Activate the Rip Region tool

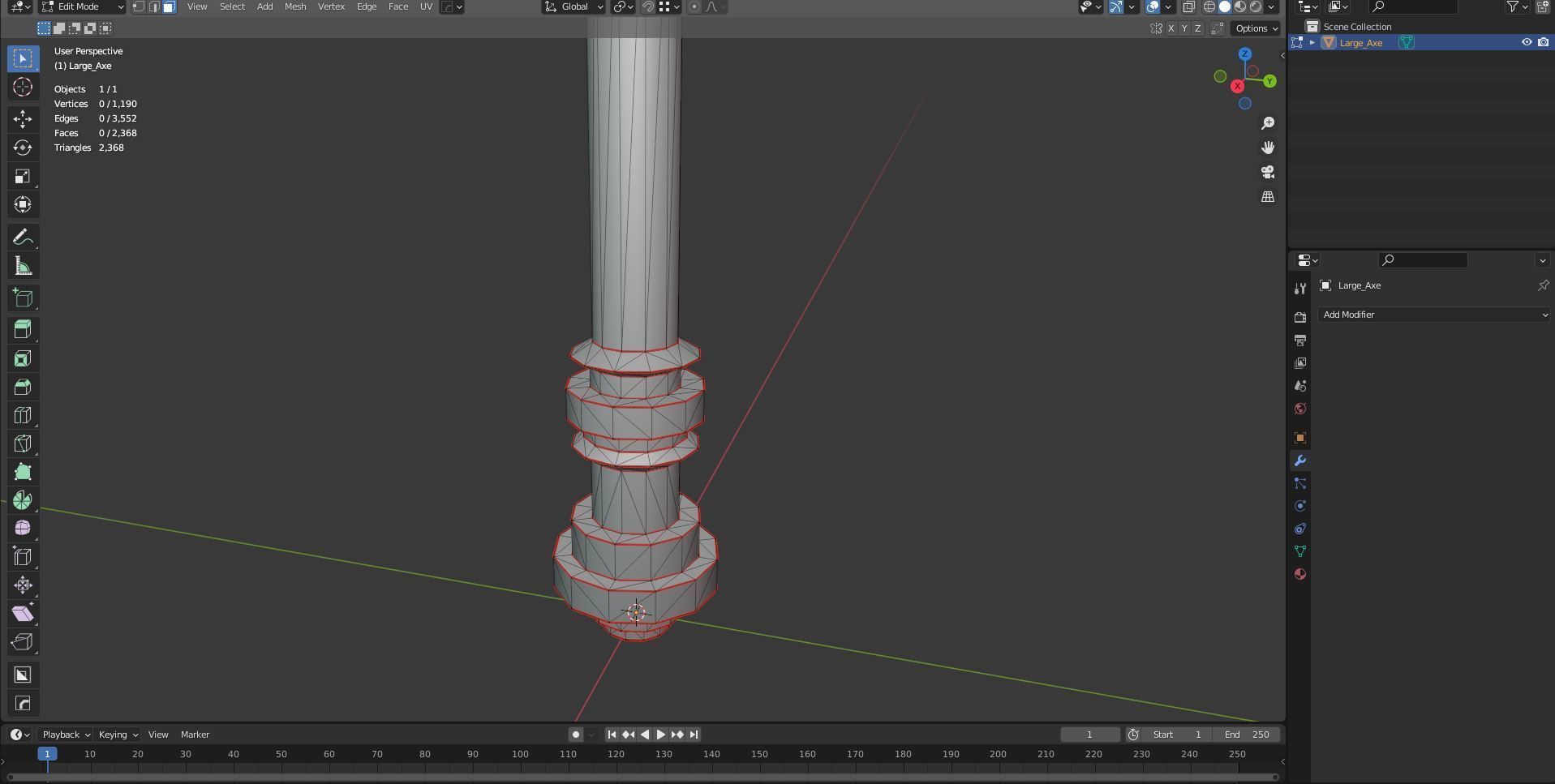coord(23,641)
